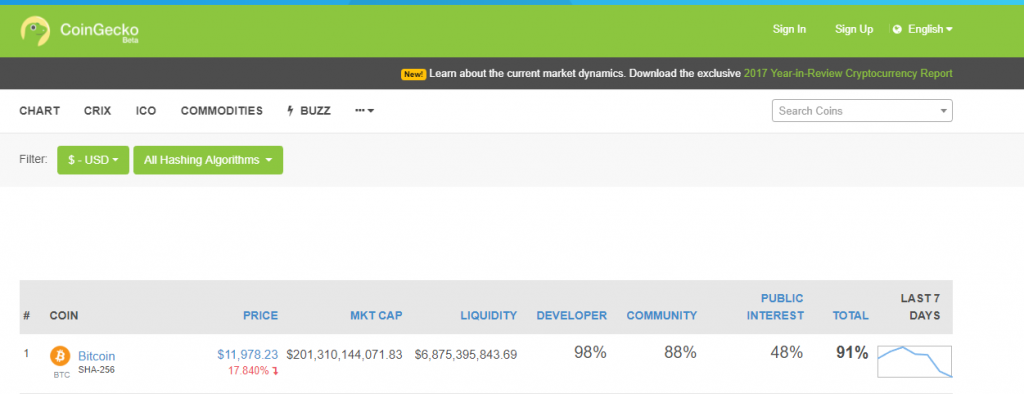Open the CHART menu item
The width and height of the screenshot is (1024, 394).
pos(40,110)
